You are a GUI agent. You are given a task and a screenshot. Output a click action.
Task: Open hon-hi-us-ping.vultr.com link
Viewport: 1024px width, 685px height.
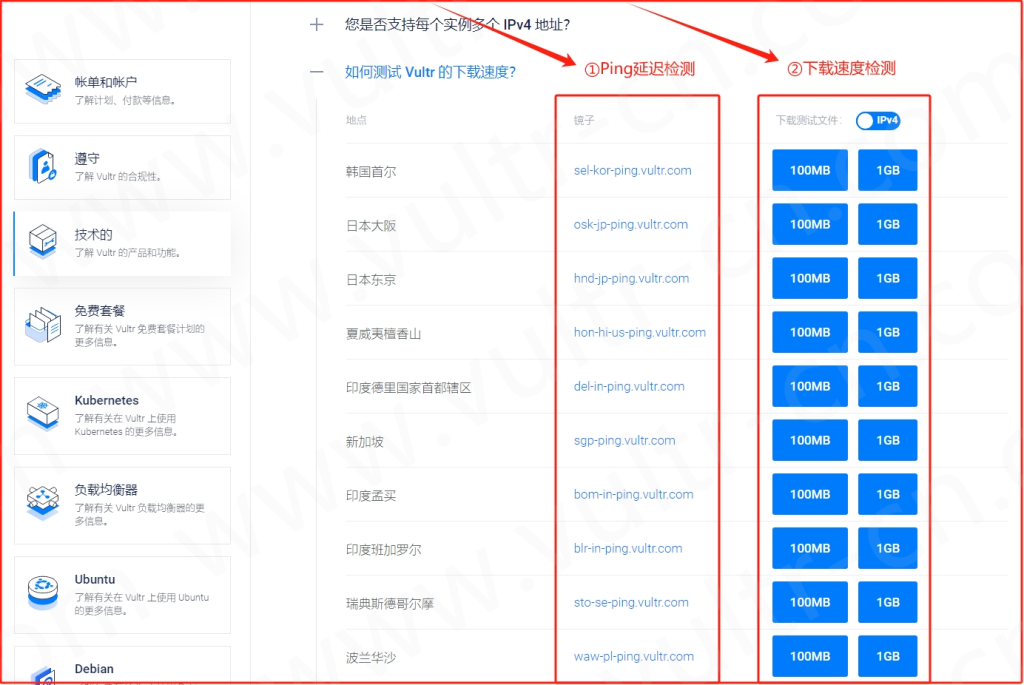coord(639,332)
